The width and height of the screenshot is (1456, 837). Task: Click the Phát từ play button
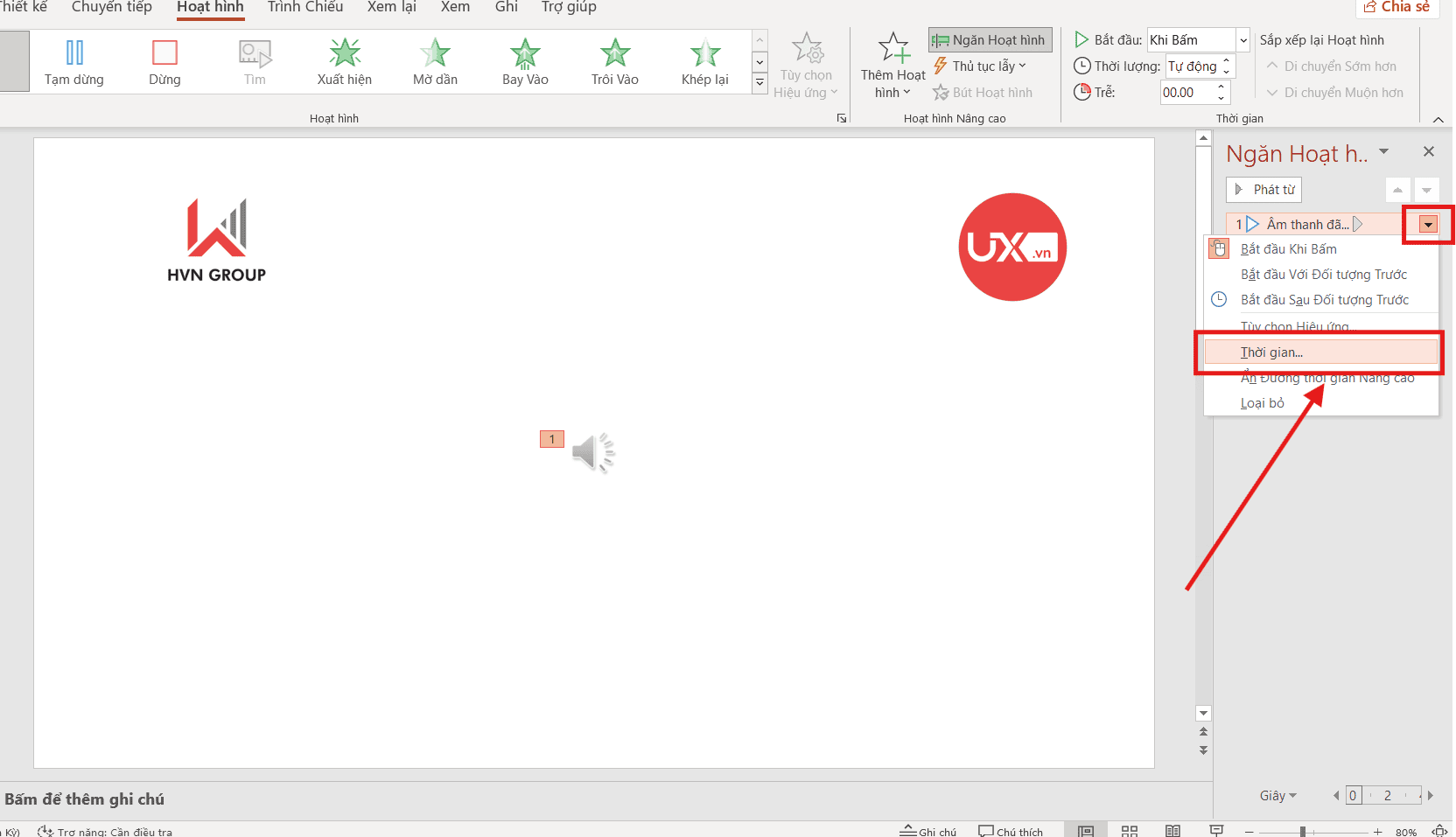tap(1264, 190)
